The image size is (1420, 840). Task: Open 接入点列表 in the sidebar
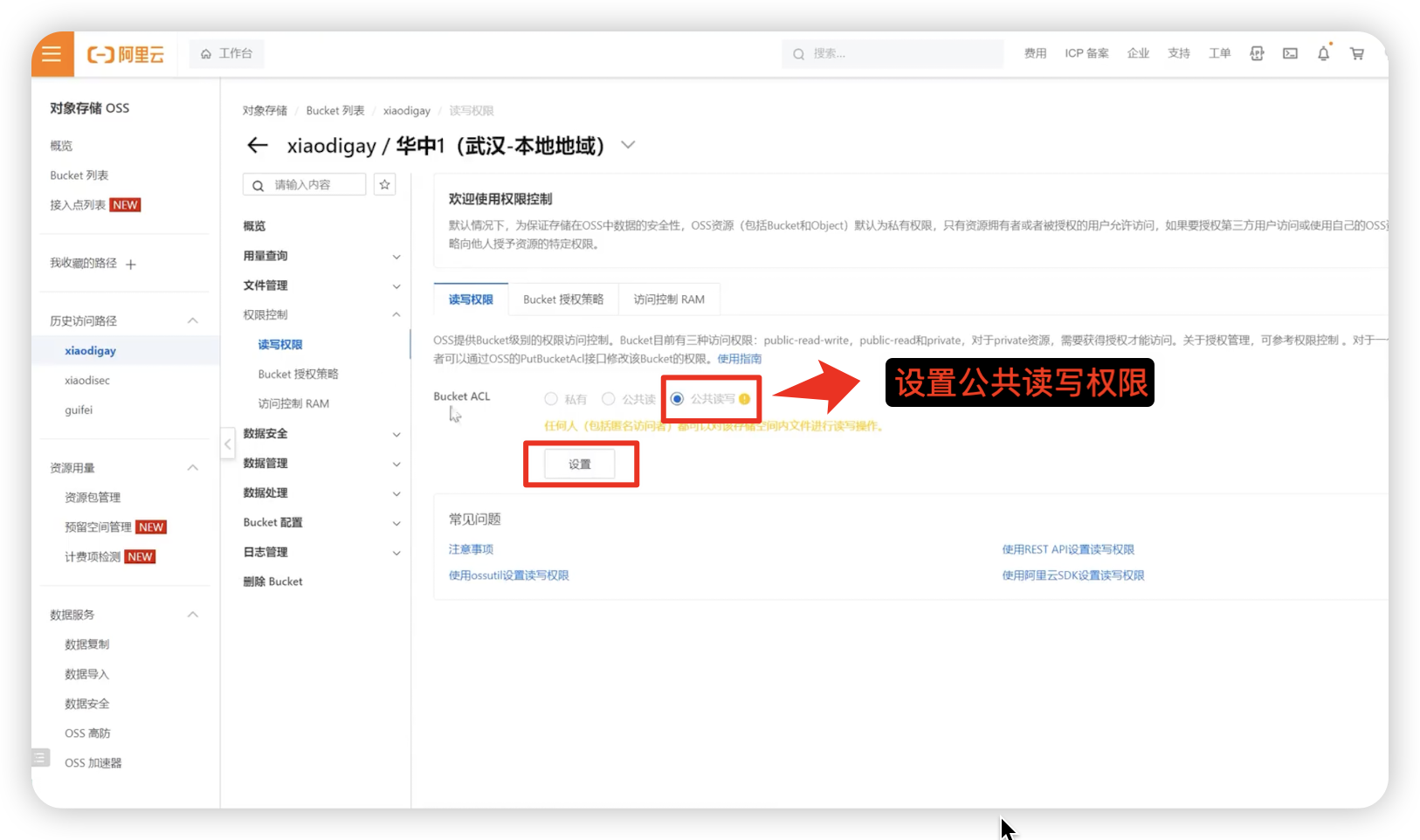click(x=78, y=205)
